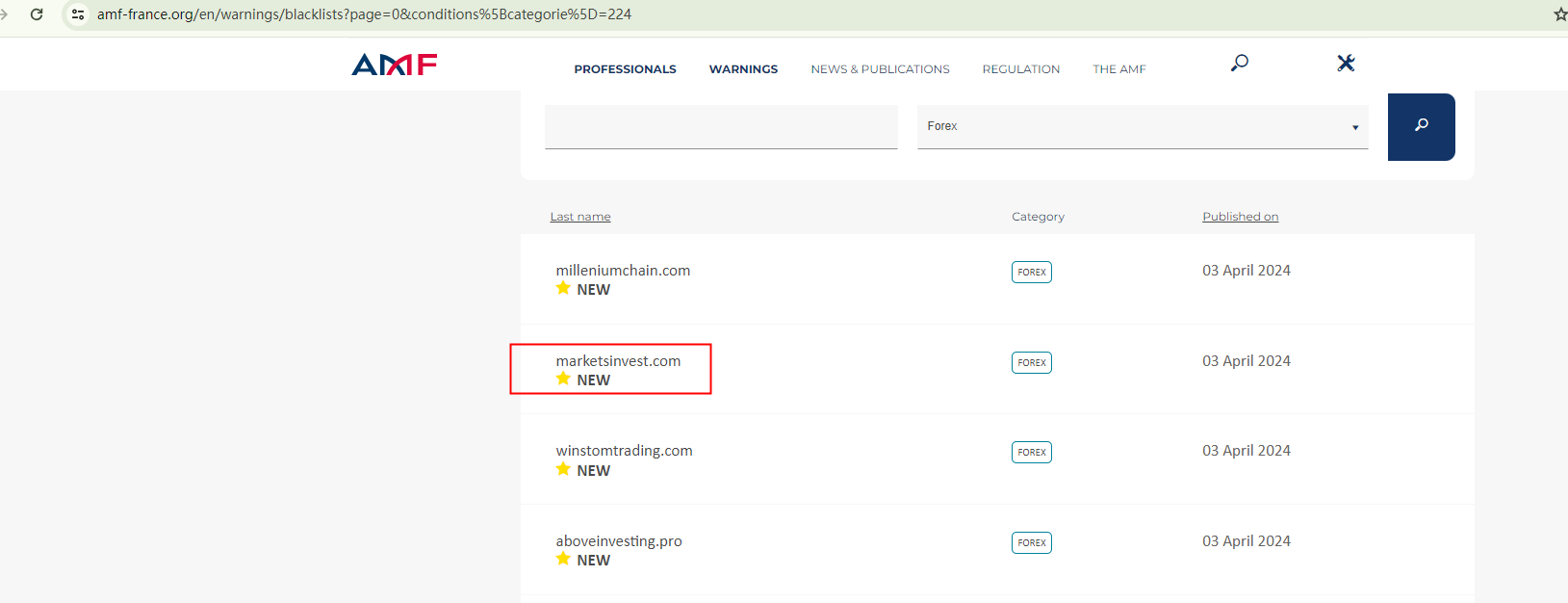The height and width of the screenshot is (603, 1568).
Task: Open the Professionals menu
Action: 625,69
